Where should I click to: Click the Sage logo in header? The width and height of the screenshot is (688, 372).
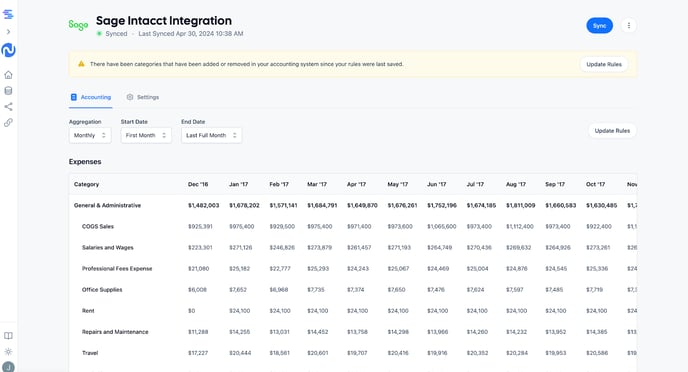coord(78,25)
